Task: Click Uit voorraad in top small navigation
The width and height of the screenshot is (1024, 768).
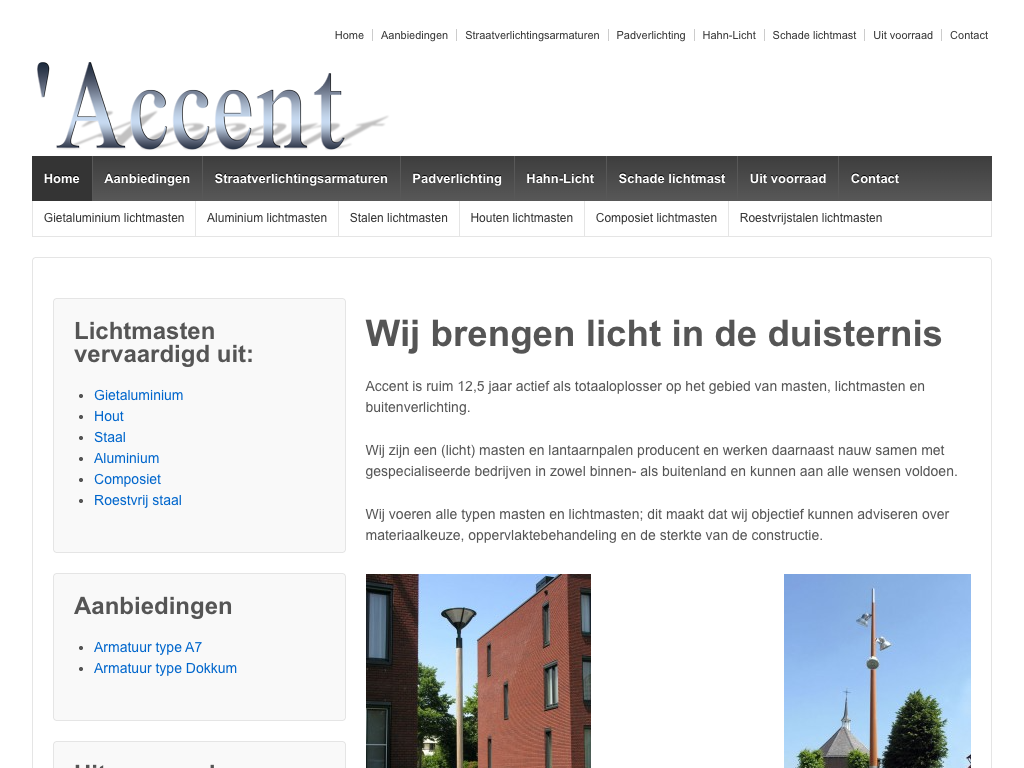Action: point(902,35)
